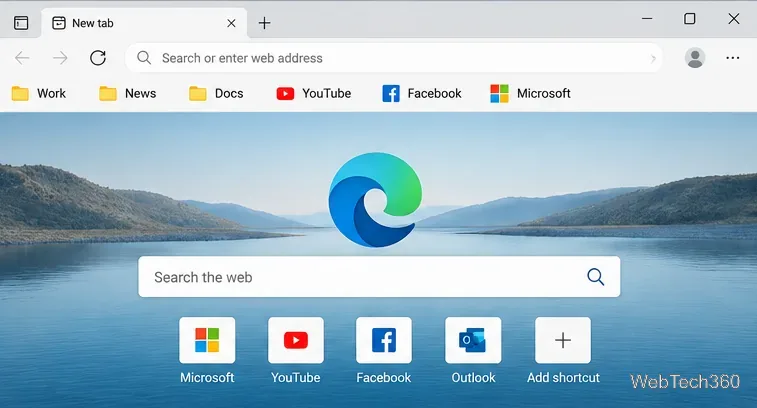Go back using the back arrow

coord(22,58)
